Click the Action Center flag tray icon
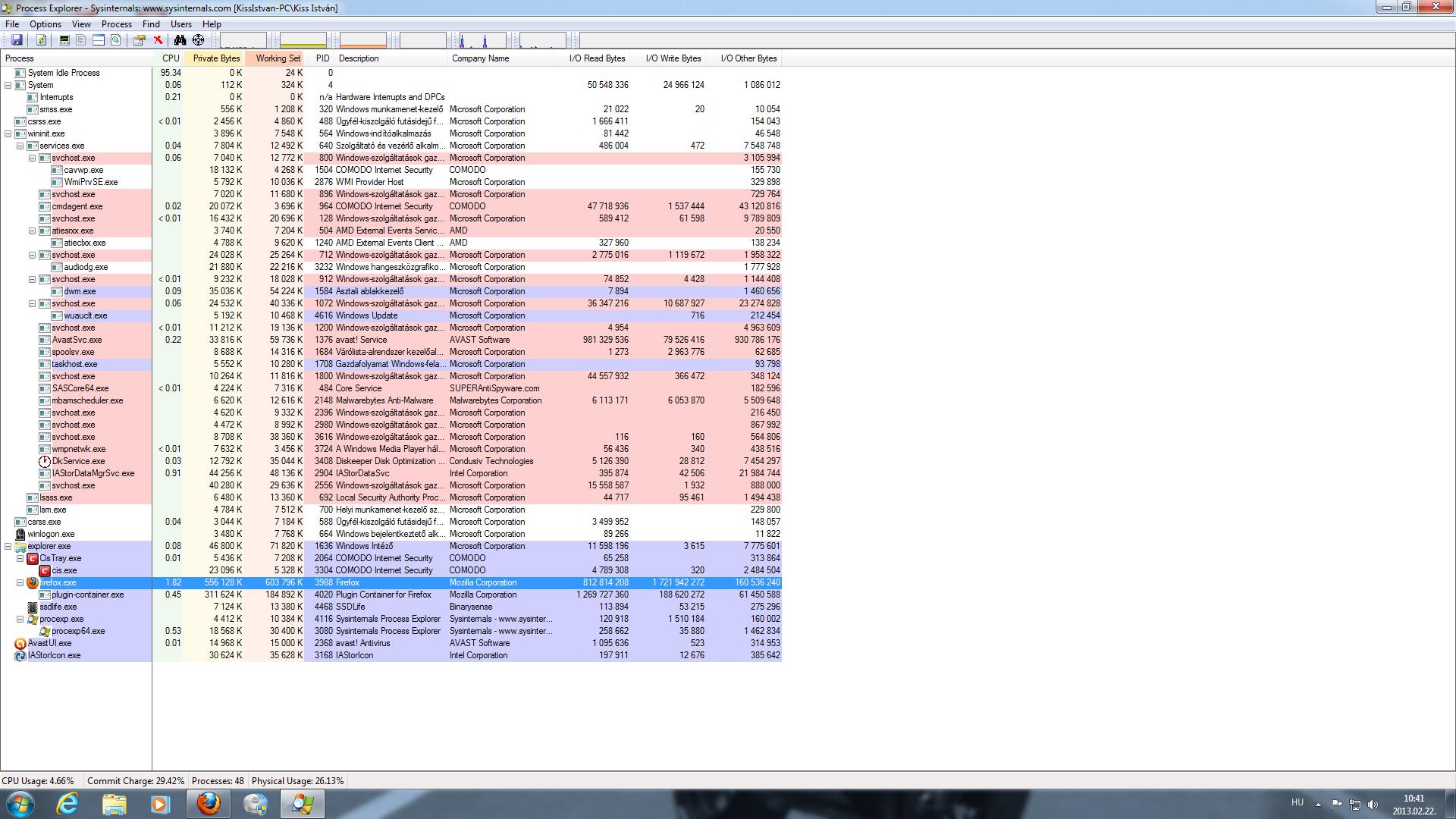1456x819 pixels. (x=1337, y=805)
